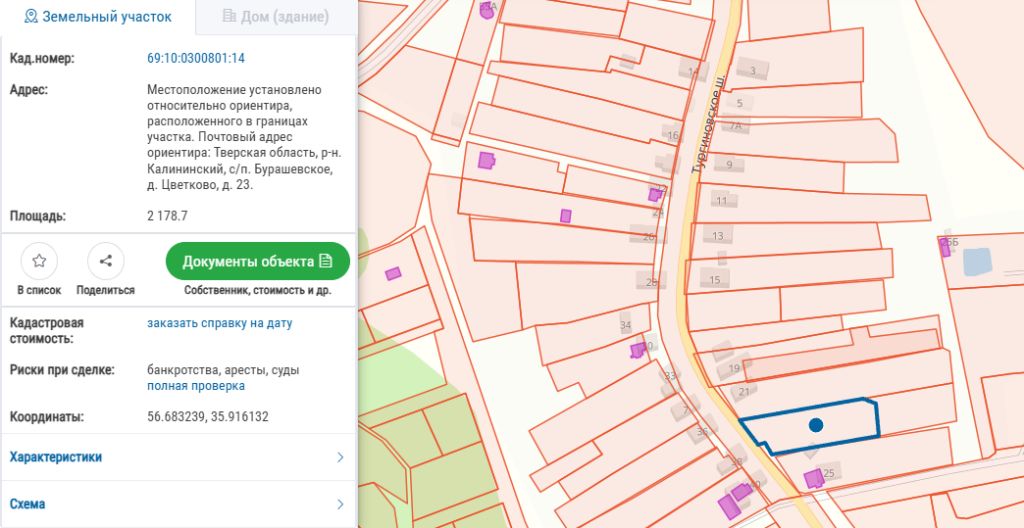This screenshot has width=1024, height=528.
Task: Expand the Схема section
Action: pos(178,504)
